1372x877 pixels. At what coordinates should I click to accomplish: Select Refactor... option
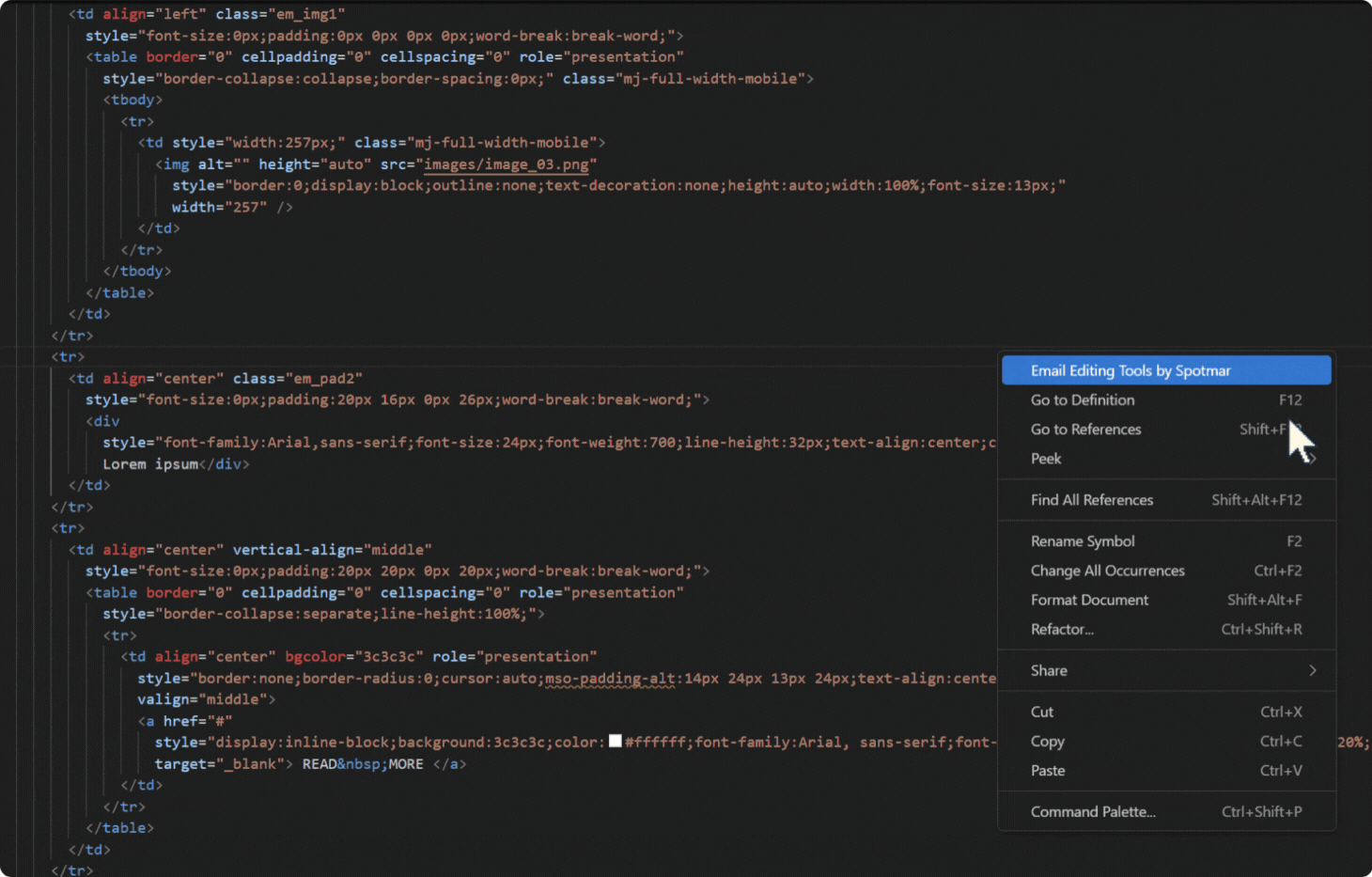(1063, 629)
